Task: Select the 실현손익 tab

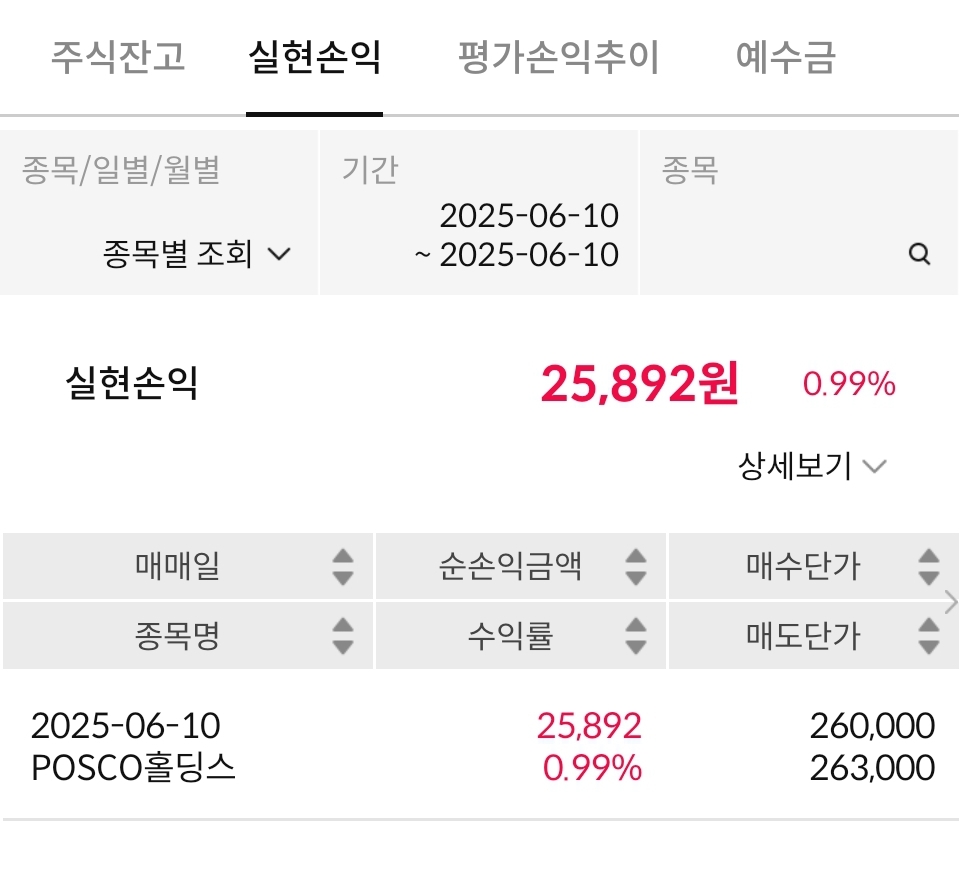Action: [314, 57]
